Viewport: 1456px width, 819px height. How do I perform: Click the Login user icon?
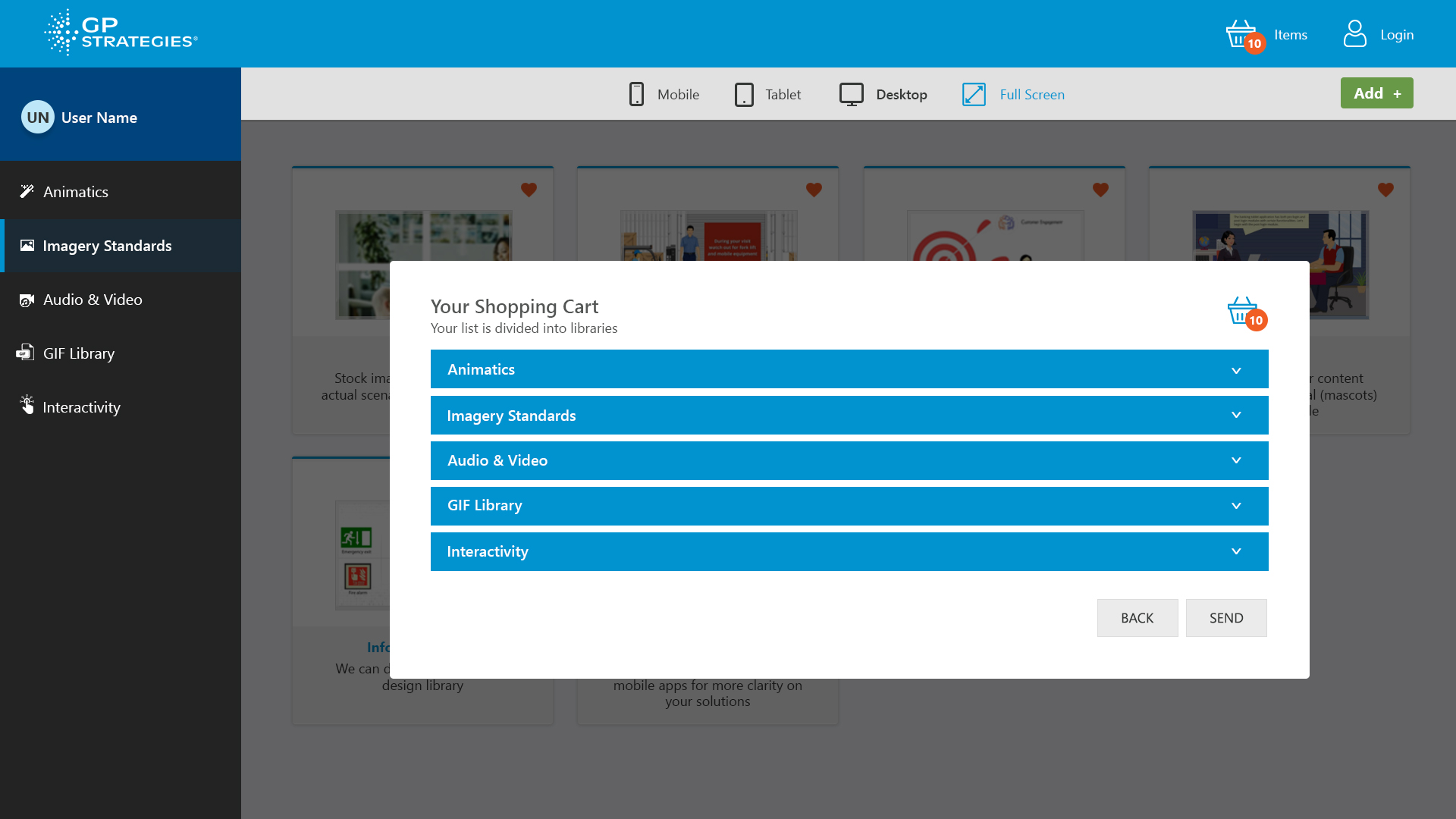pos(1354,34)
